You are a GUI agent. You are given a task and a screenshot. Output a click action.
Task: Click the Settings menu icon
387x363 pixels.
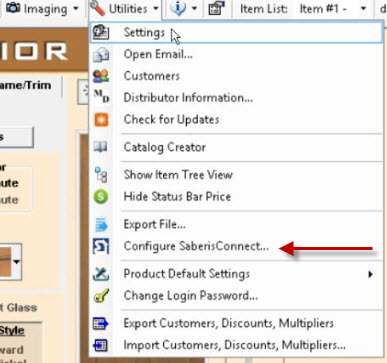101,32
